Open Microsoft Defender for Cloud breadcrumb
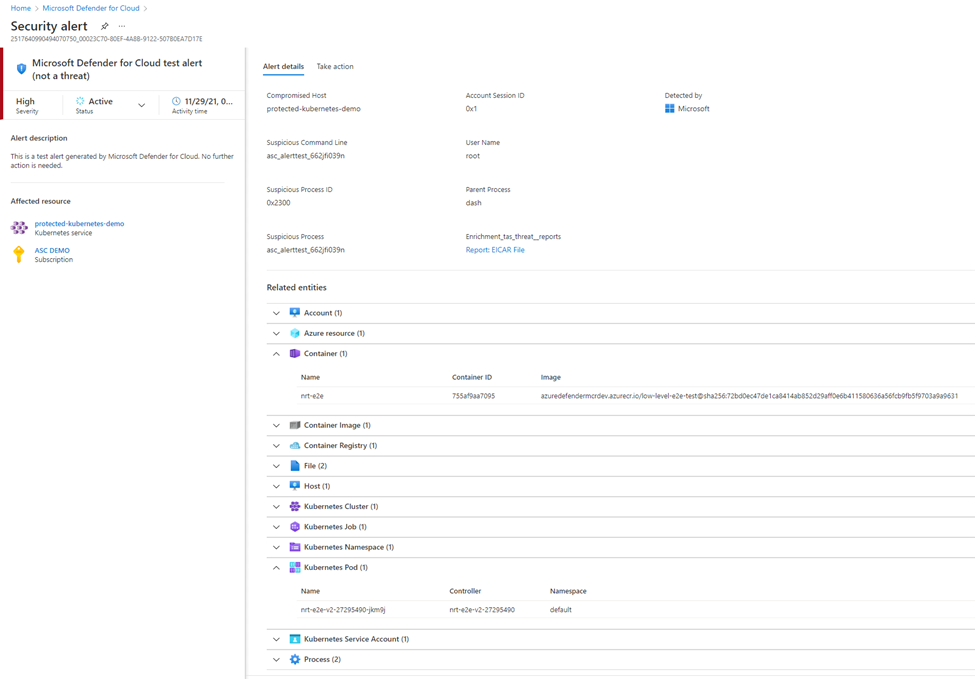This screenshot has width=975, height=679. point(91,8)
